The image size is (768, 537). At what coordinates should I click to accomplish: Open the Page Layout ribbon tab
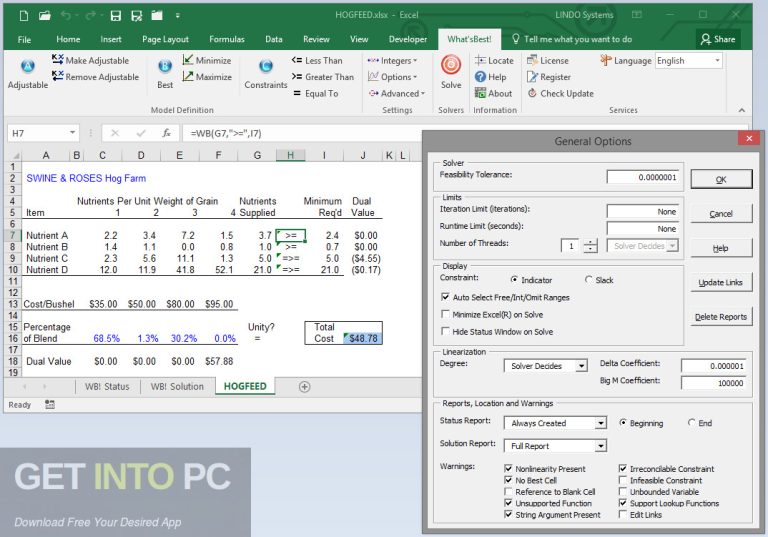[165, 39]
